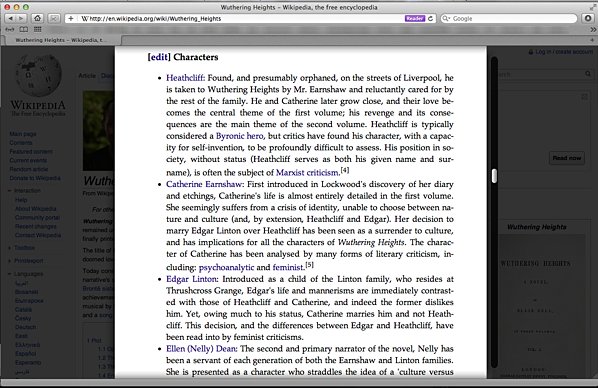This screenshot has height=388, width=598.
Task: Click the lead article photo thumbnail
Action: pyautogui.click(x=98, y=130)
